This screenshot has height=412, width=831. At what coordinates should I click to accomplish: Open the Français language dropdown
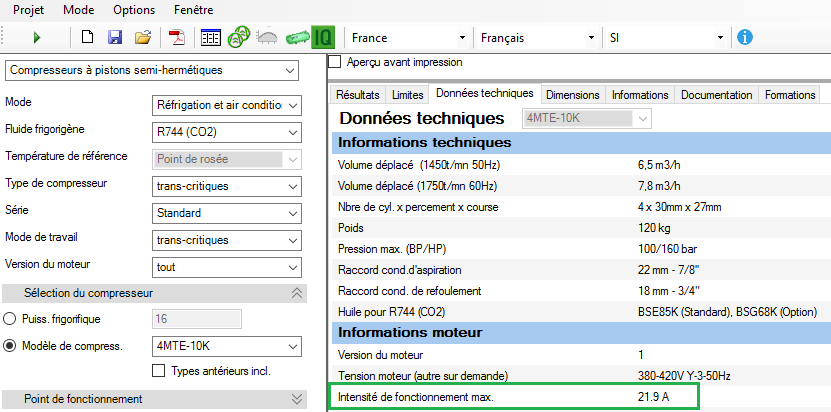(x=536, y=38)
